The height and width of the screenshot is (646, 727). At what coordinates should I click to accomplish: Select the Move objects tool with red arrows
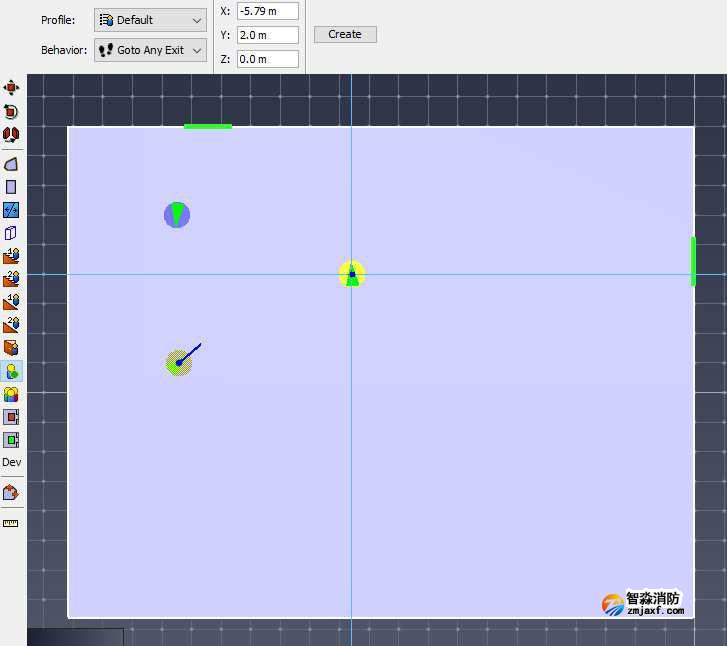[11, 88]
